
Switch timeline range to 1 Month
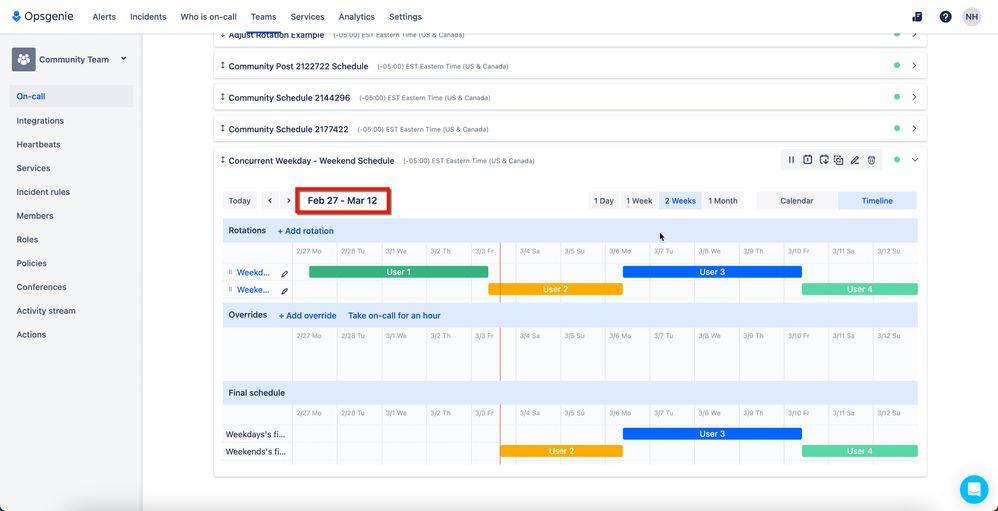(x=722, y=200)
